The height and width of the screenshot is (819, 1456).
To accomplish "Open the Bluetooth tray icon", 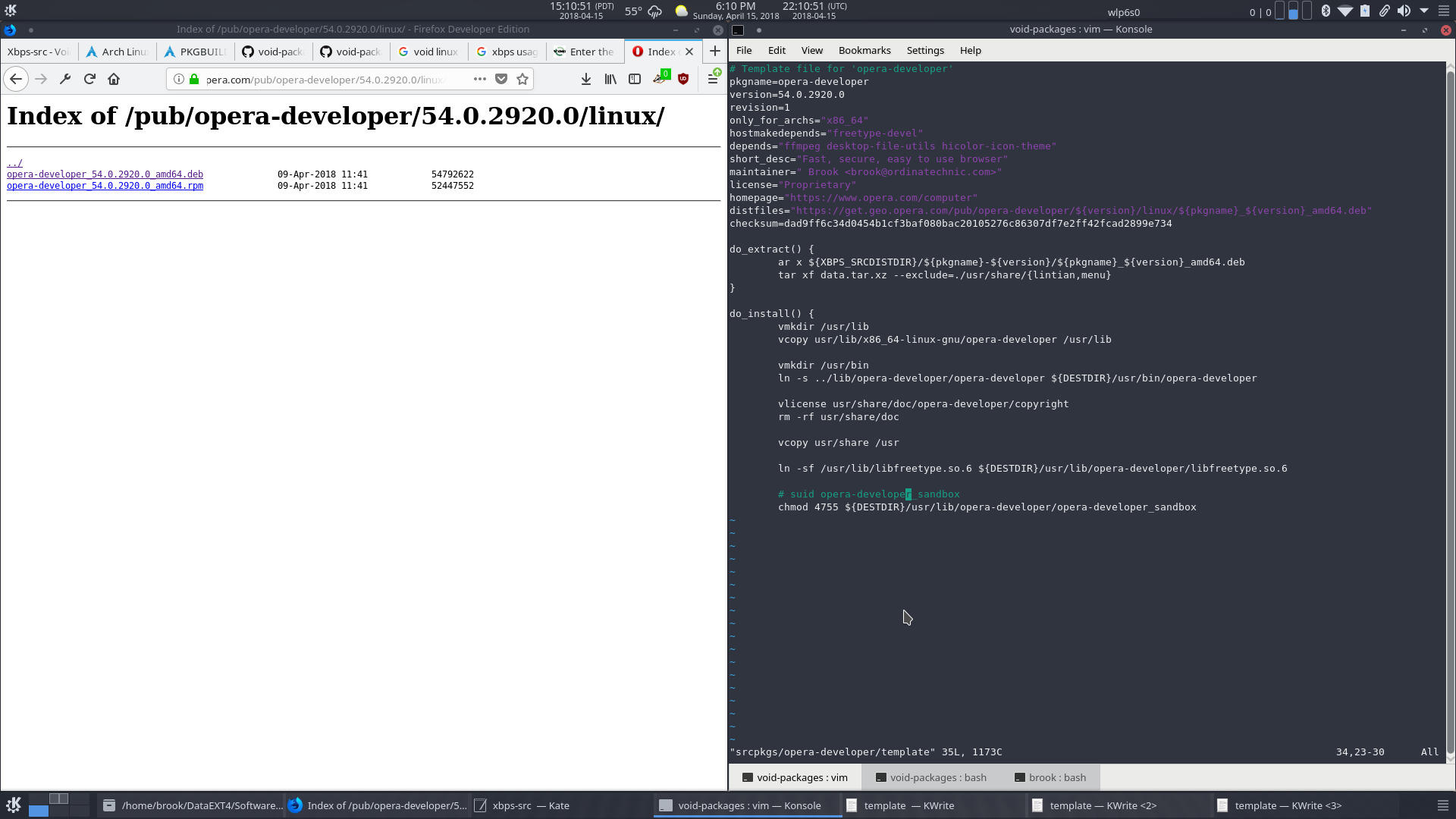I will click(1326, 11).
